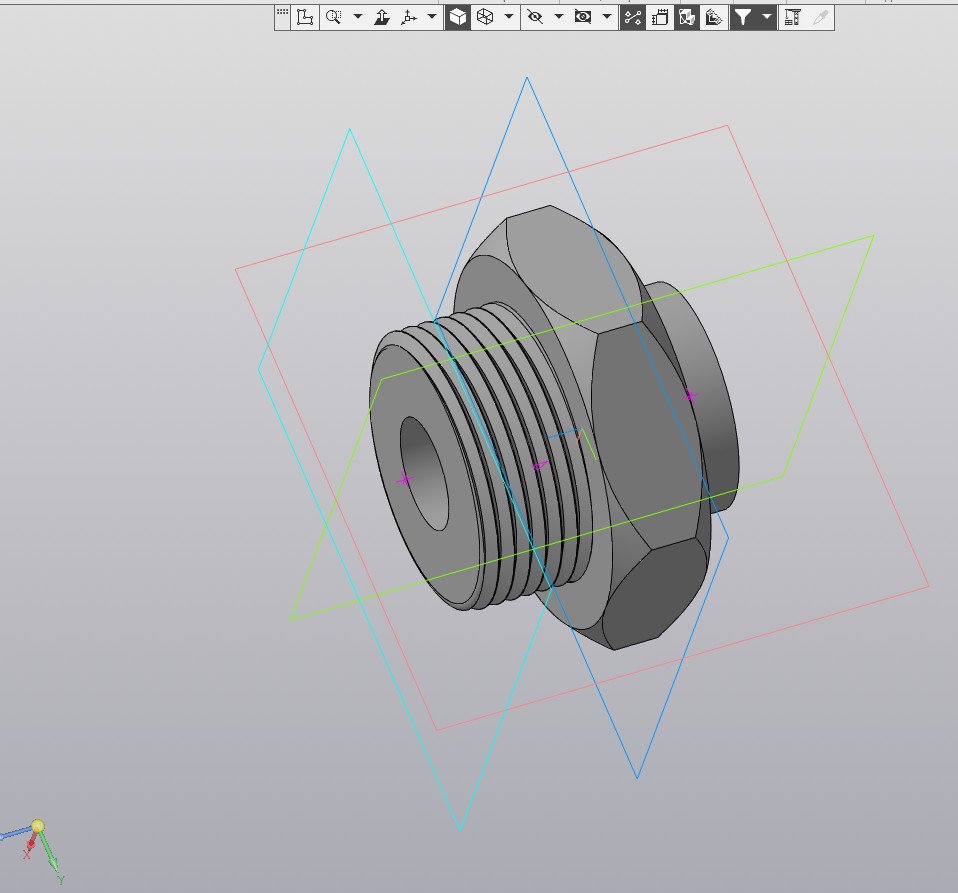958x893 pixels.
Task: Open the filter funnel dropdown arrow
Action: coord(767,17)
